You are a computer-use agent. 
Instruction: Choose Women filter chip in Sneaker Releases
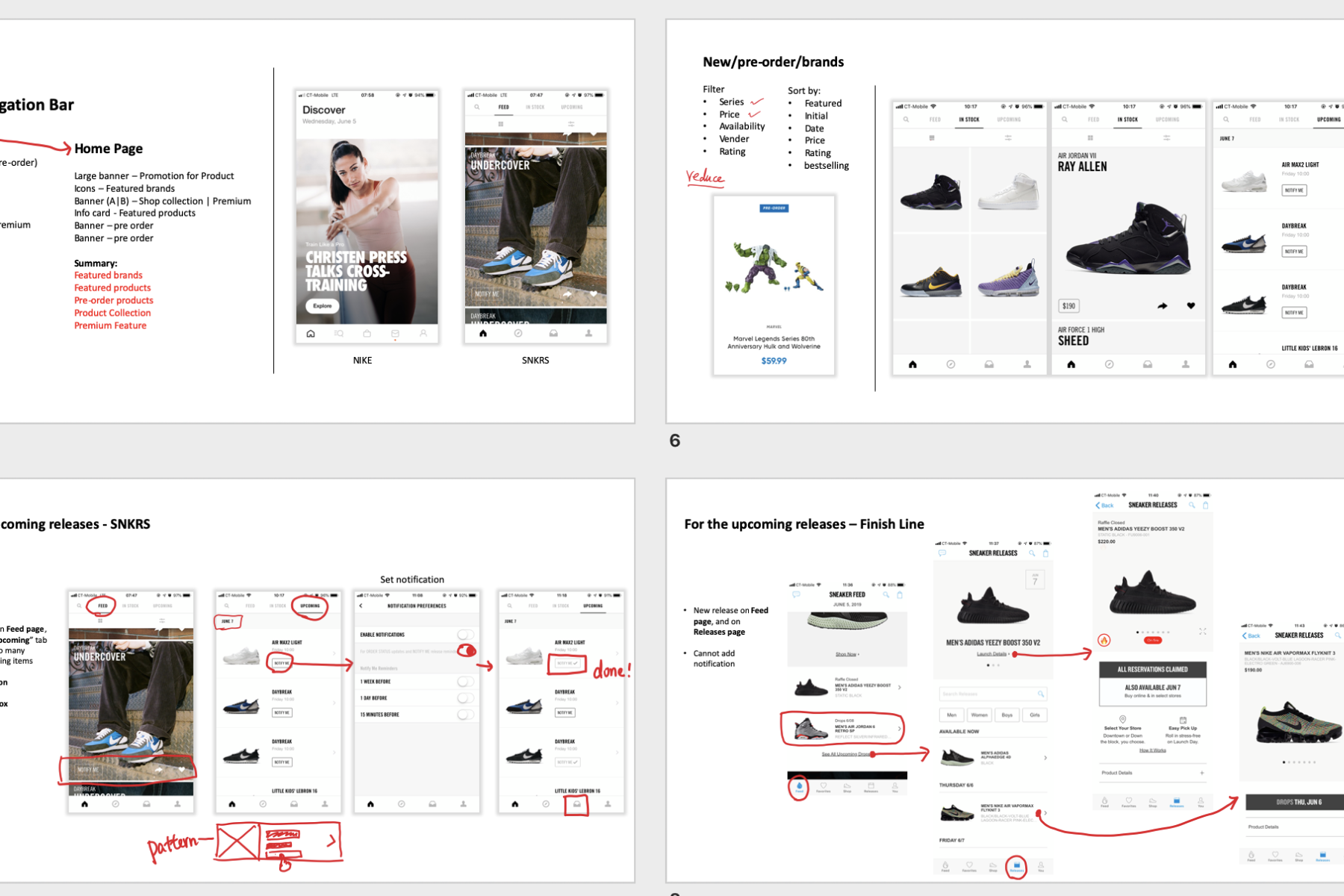pos(980,715)
